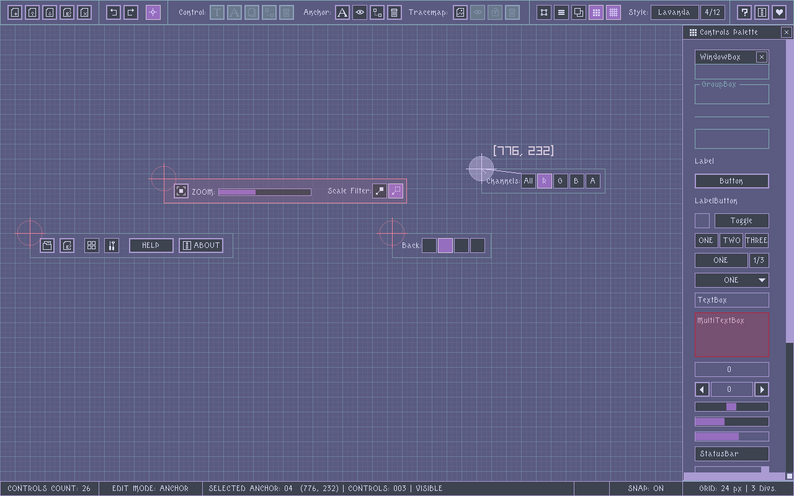Screen dimensions: 794x496
Task: Pick the first Back color swatch
Action: [x=429, y=245]
